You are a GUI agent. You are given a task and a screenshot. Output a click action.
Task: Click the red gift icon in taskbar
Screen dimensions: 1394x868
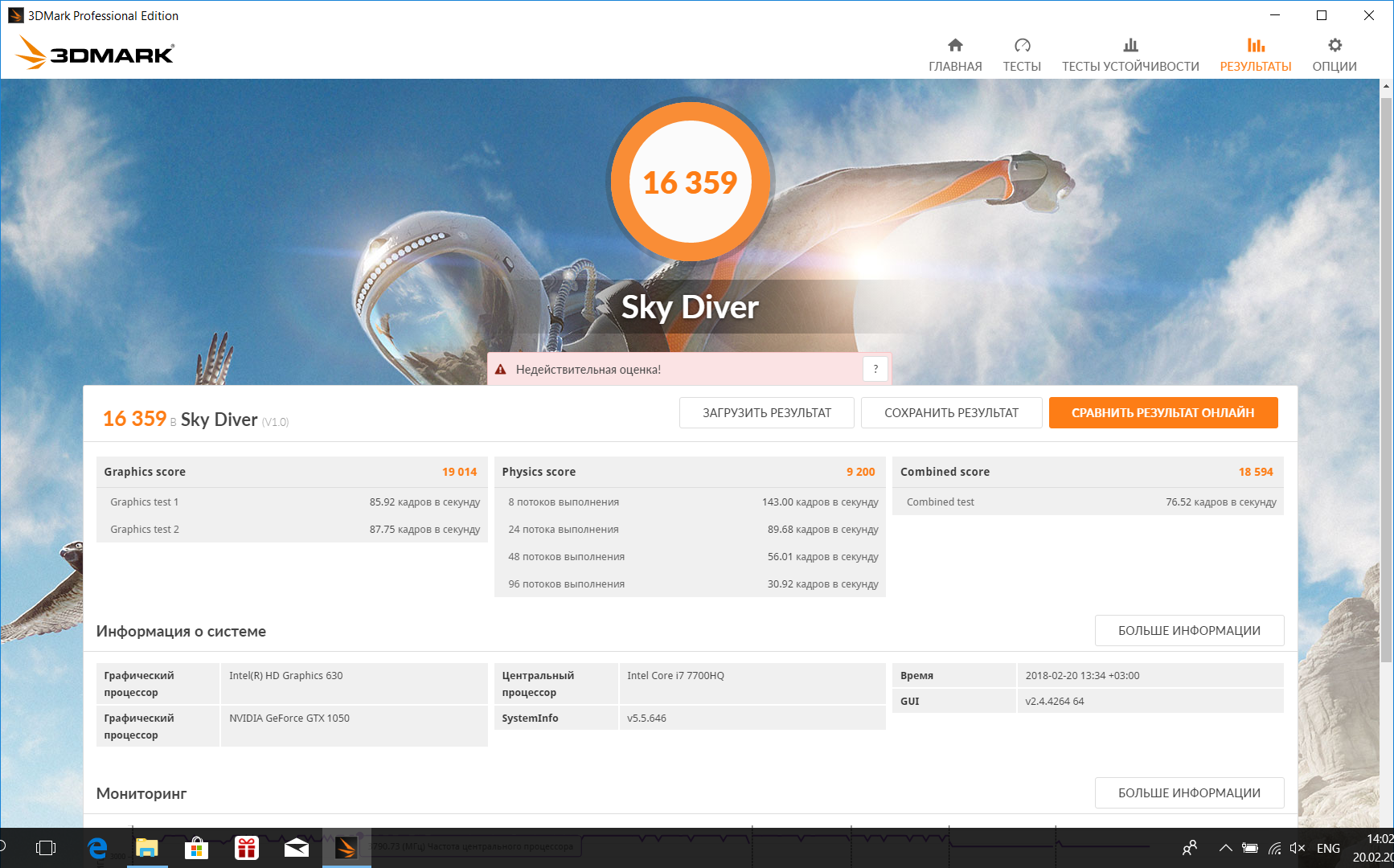tap(246, 848)
